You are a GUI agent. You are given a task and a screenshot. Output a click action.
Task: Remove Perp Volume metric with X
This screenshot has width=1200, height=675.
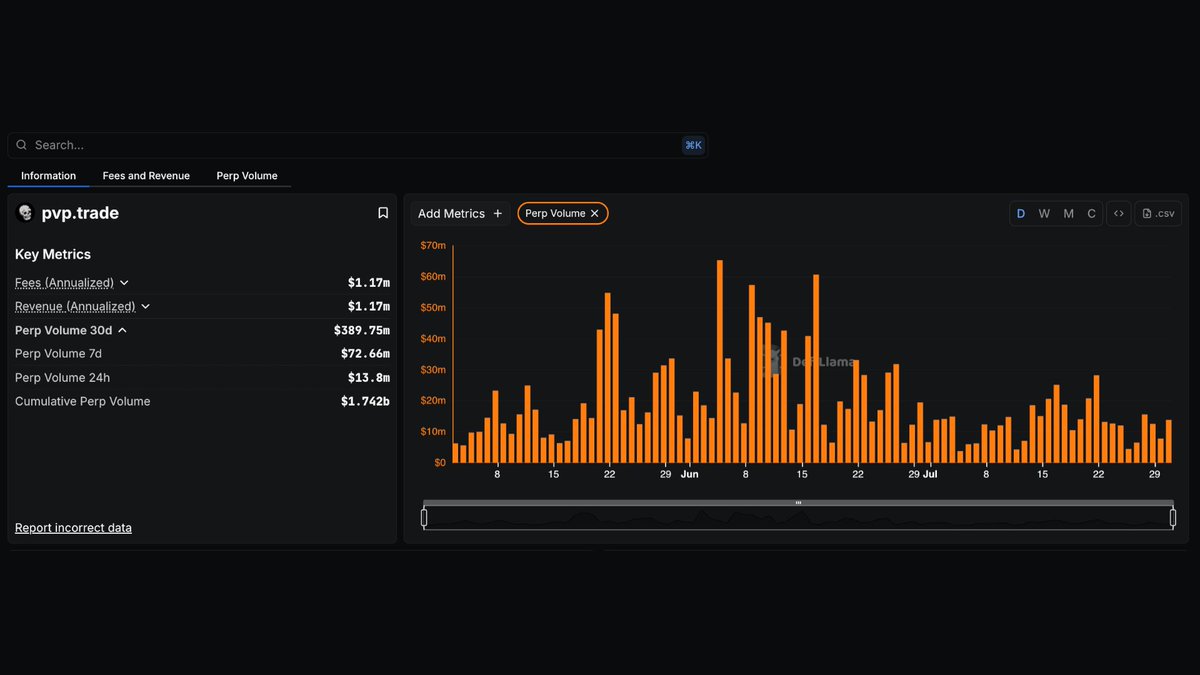[595, 213]
